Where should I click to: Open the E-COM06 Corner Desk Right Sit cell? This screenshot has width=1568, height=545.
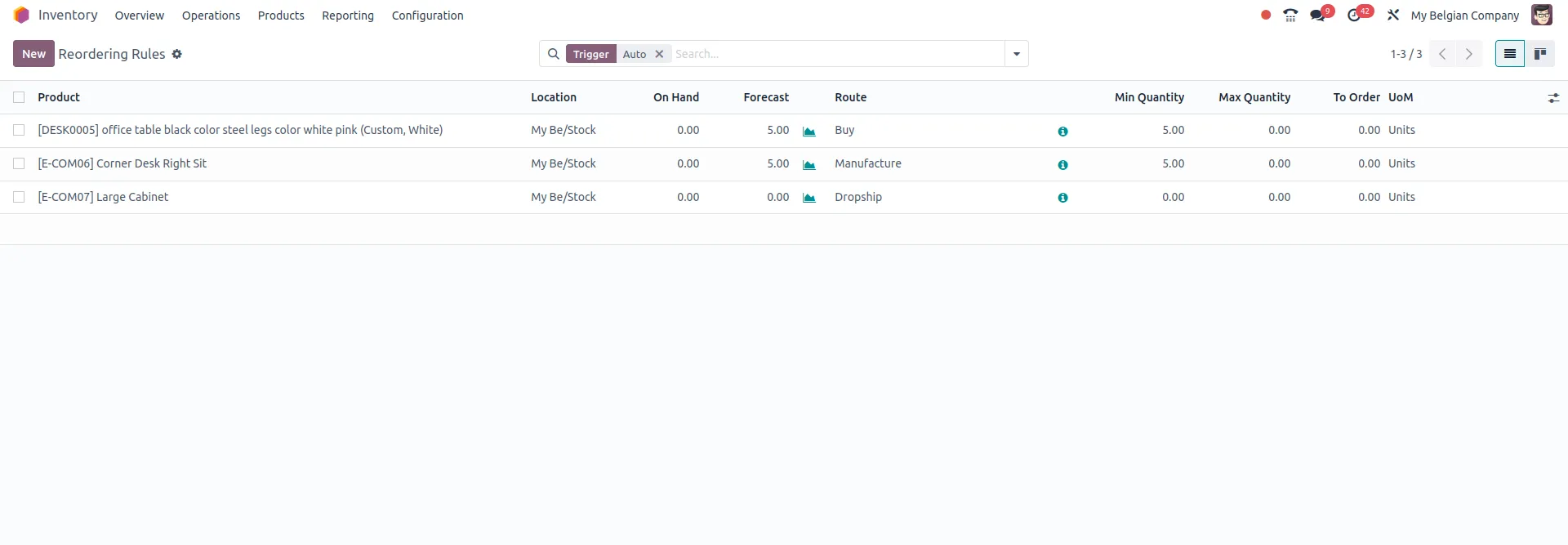(x=122, y=163)
